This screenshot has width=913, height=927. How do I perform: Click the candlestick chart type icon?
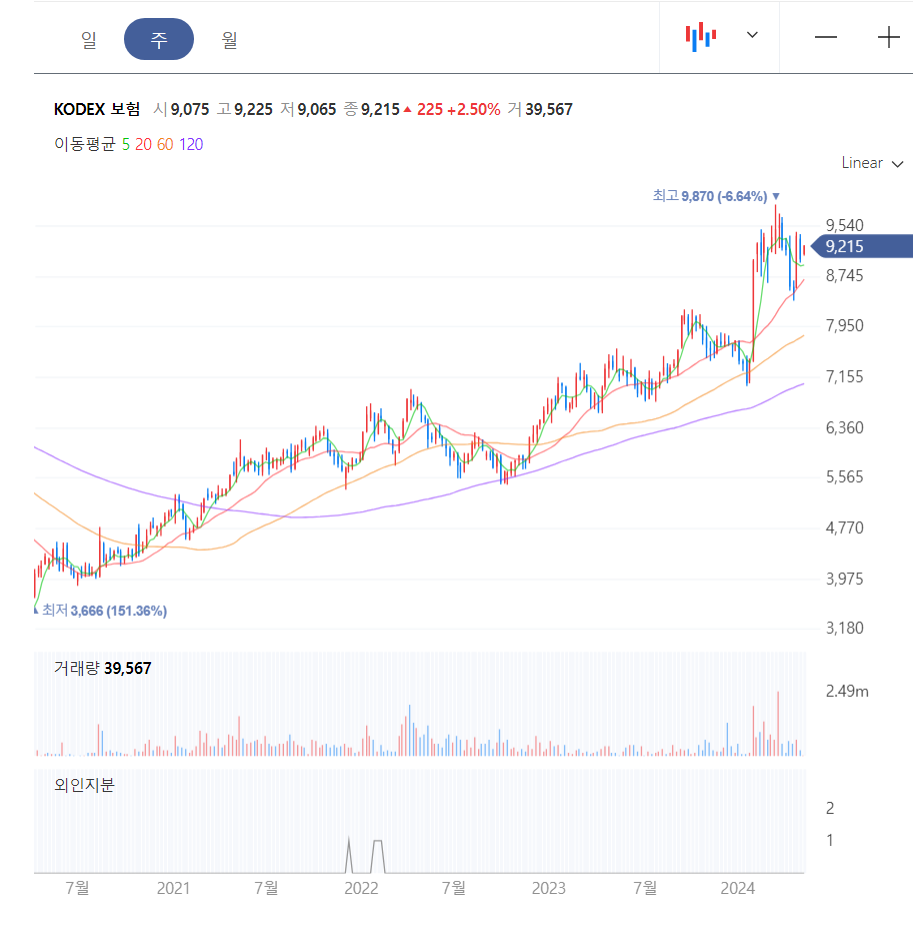(701, 37)
